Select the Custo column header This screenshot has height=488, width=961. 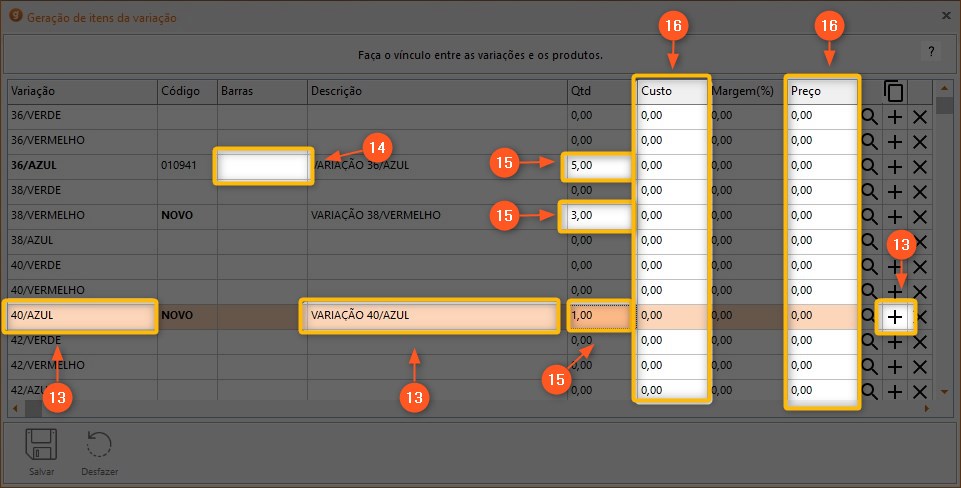tap(671, 91)
